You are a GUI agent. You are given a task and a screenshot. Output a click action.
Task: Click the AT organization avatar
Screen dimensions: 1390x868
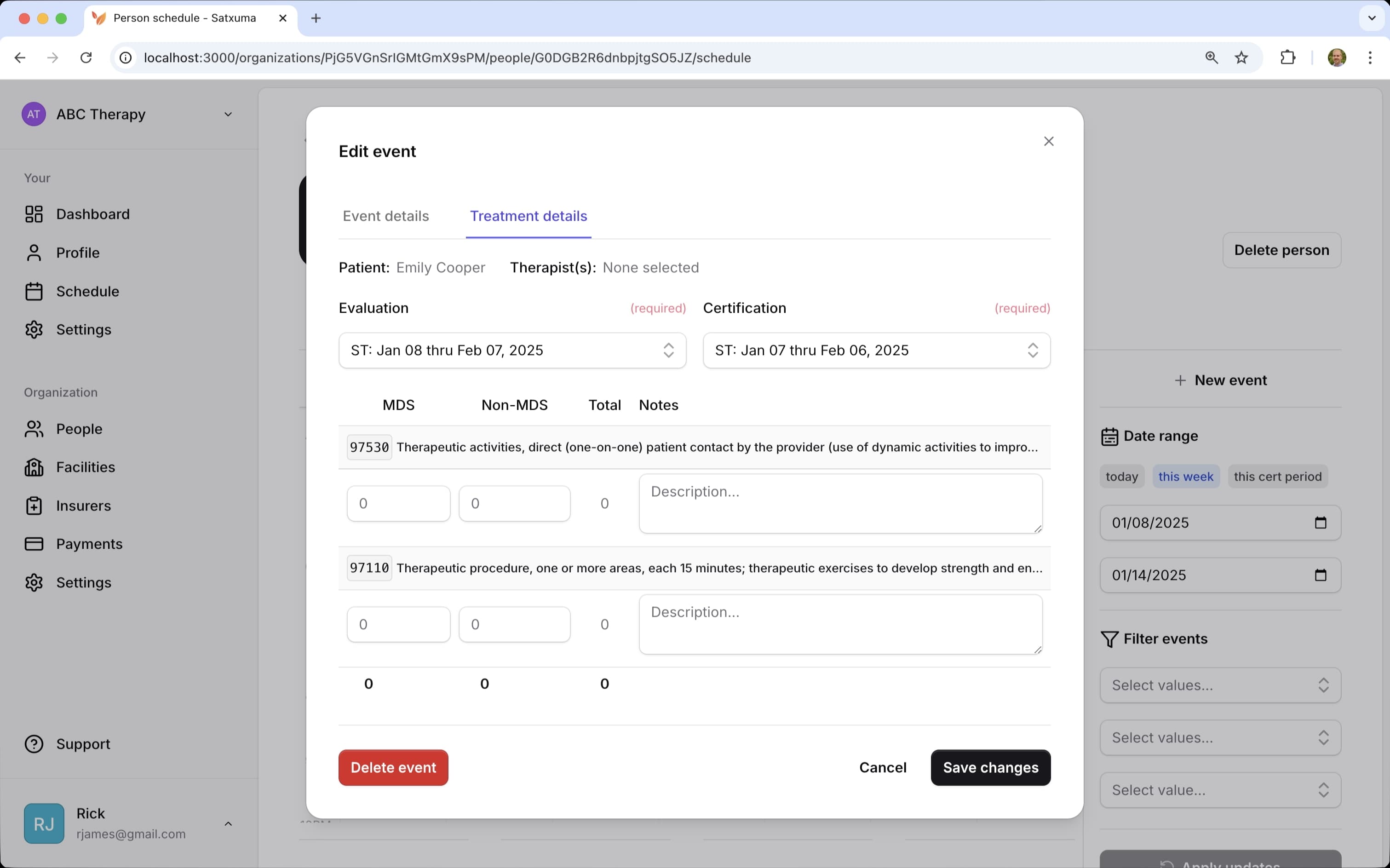coord(34,114)
